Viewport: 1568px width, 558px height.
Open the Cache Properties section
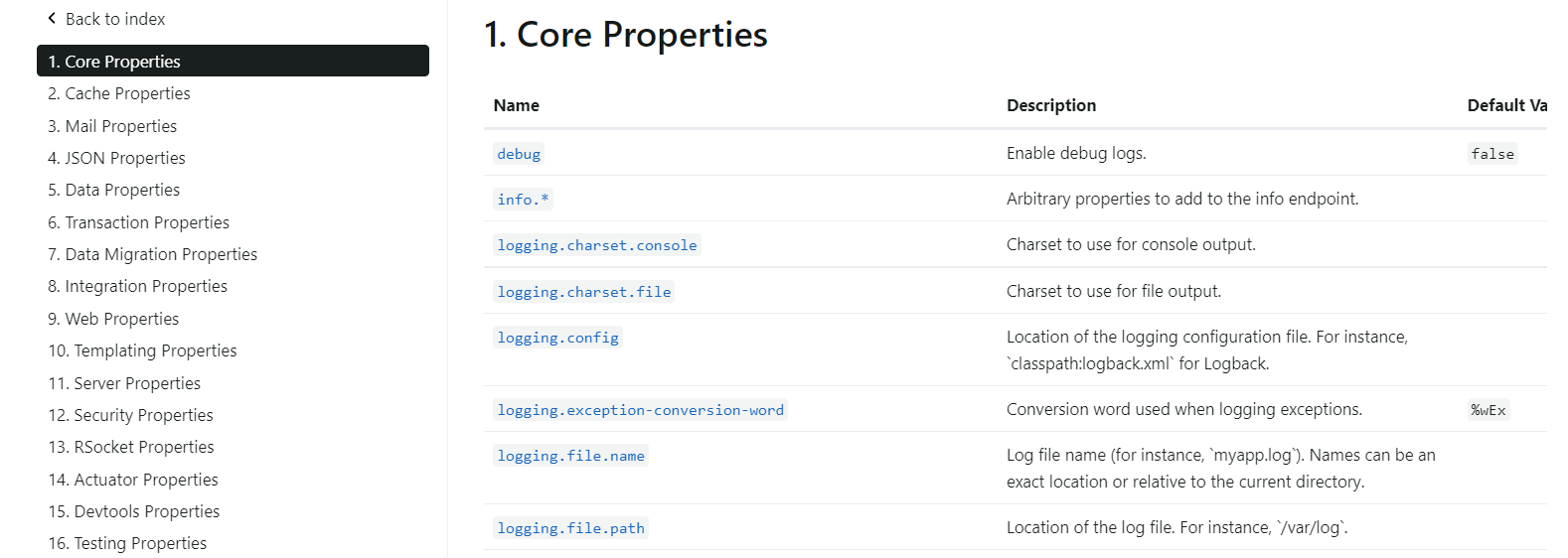tap(119, 93)
